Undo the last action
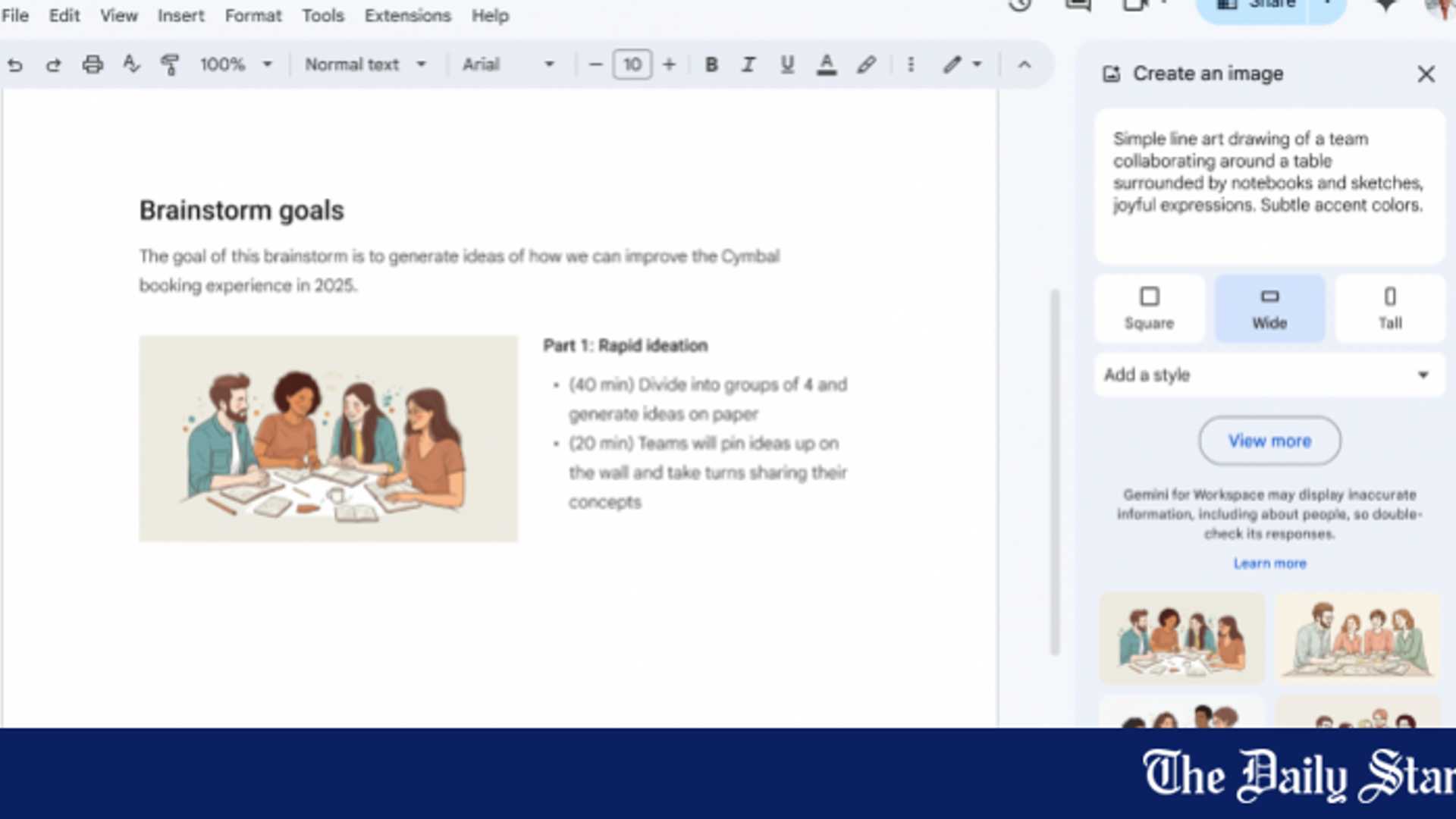The height and width of the screenshot is (819, 1456). pyautogui.click(x=15, y=64)
